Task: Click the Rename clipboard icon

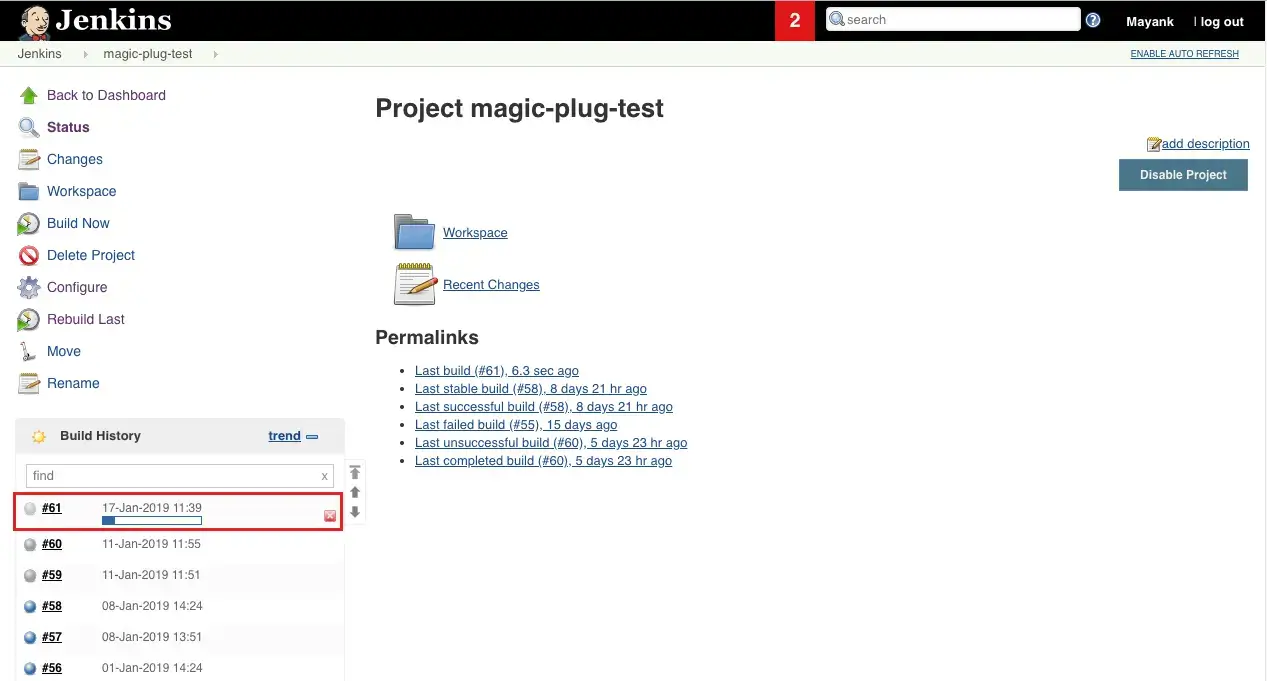Action: click(28, 383)
